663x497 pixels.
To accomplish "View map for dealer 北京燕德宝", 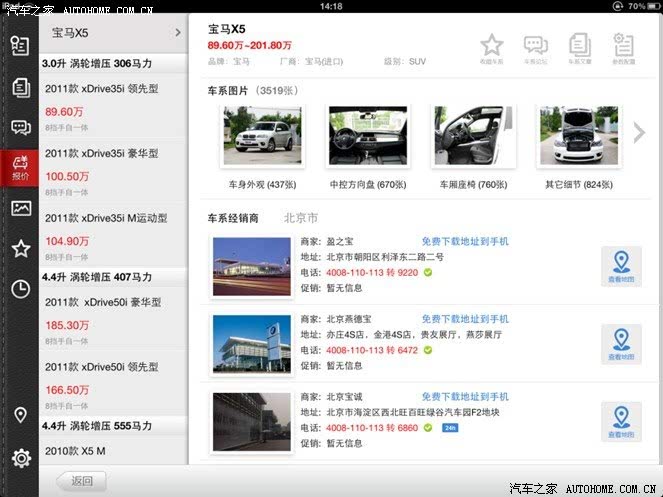I will [621, 344].
